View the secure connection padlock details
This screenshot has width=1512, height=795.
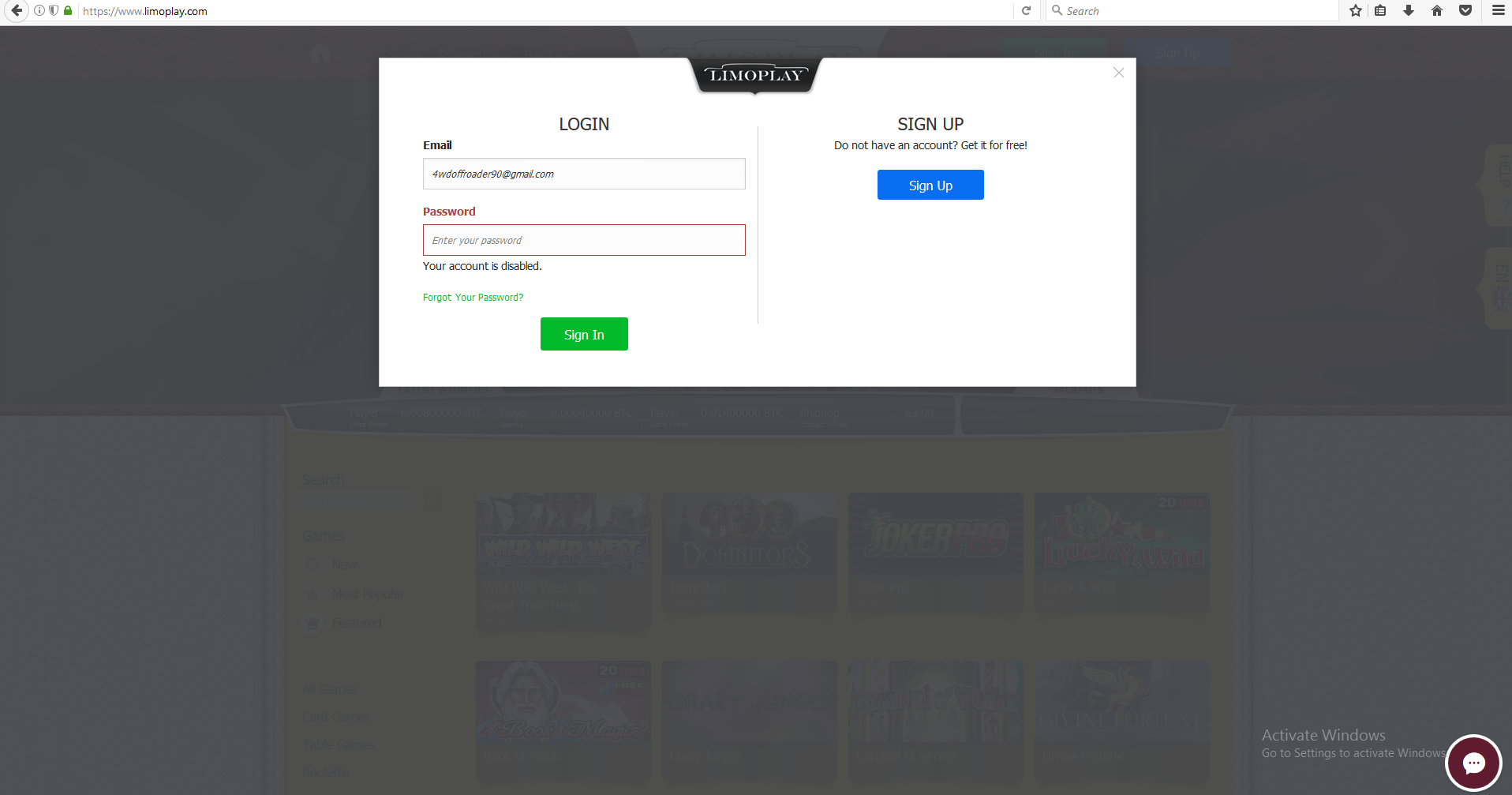click(x=68, y=11)
